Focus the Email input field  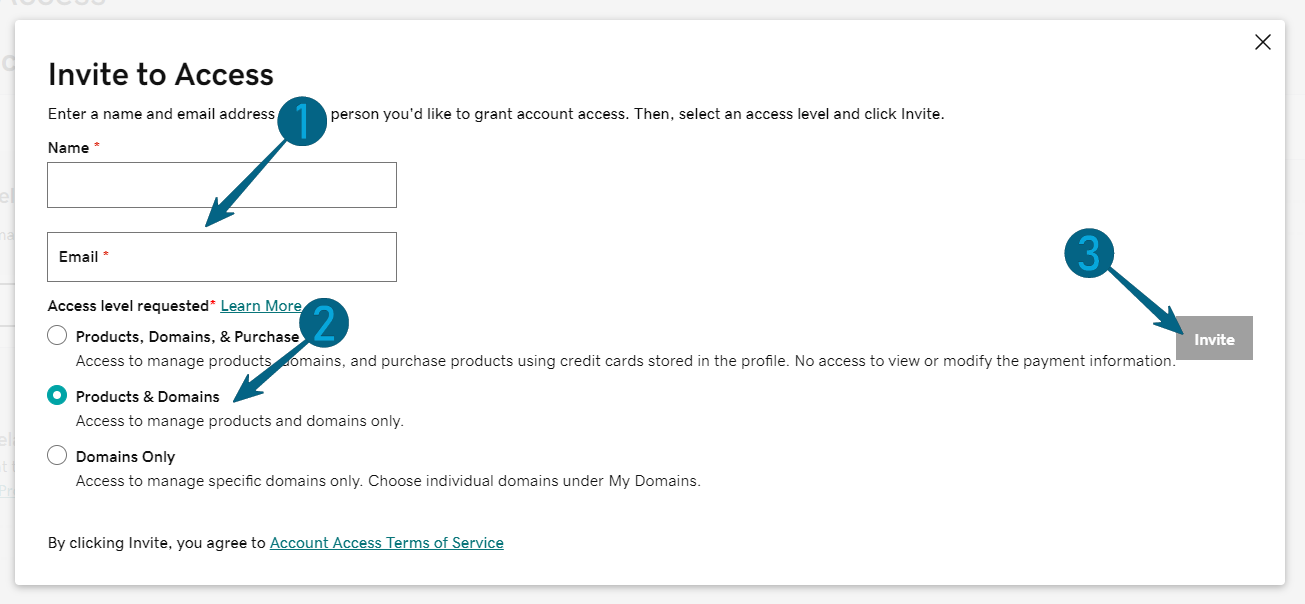[x=222, y=257]
